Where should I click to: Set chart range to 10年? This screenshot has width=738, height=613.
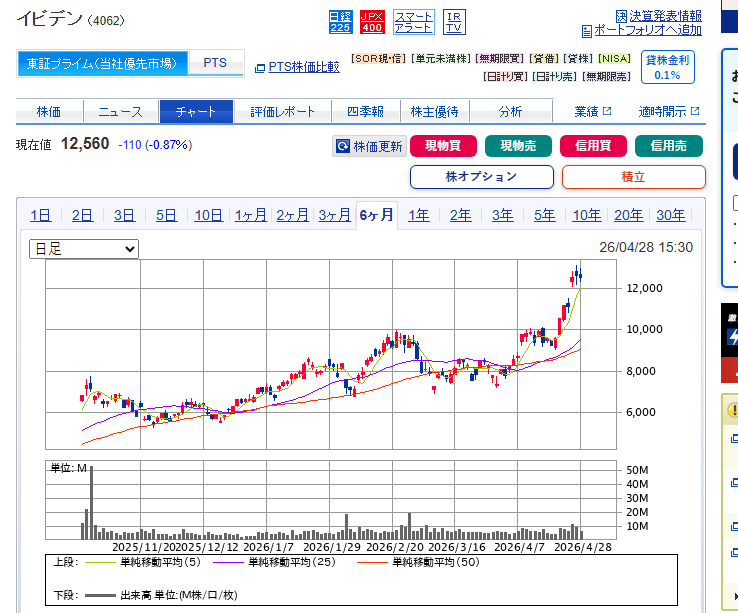point(587,216)
